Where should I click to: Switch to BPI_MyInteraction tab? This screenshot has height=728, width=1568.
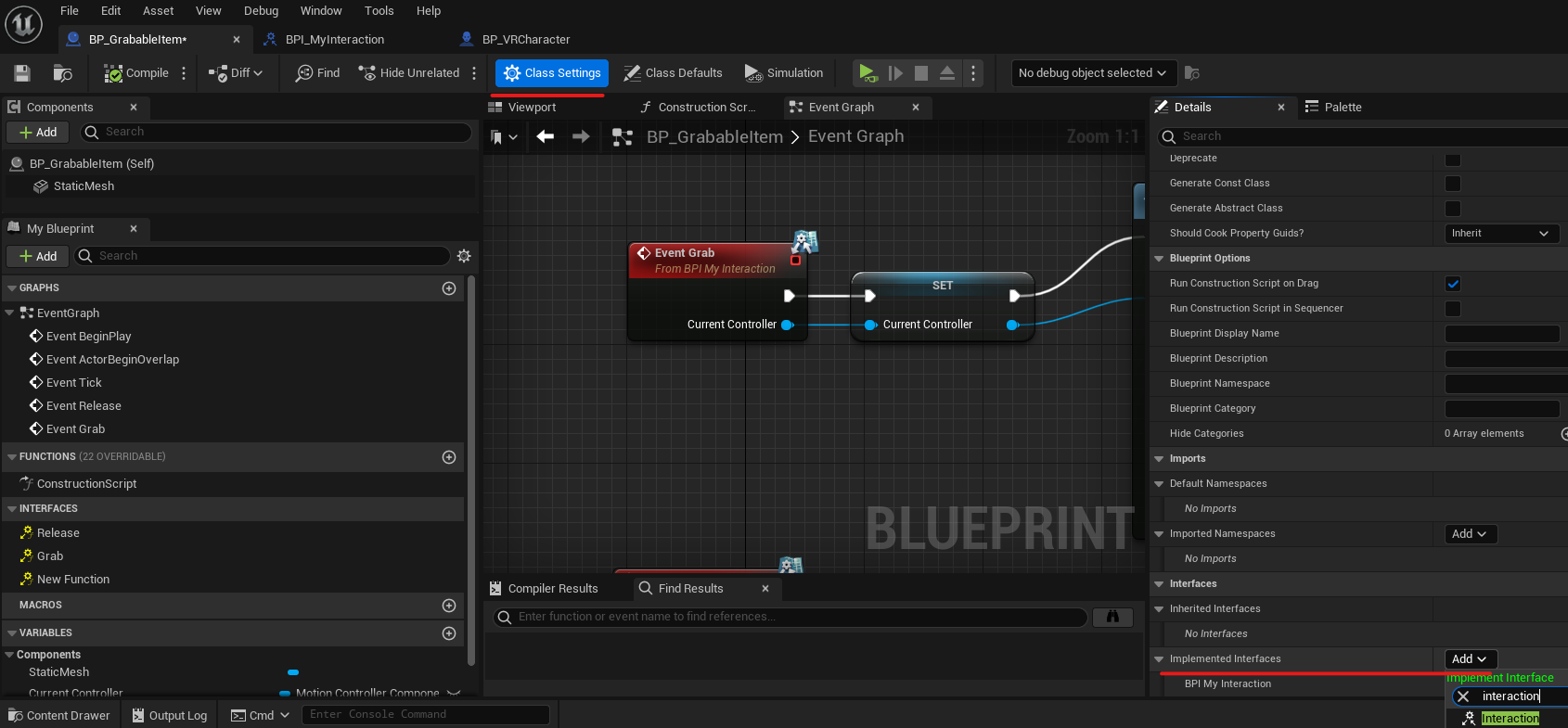(x=335, y=40)
